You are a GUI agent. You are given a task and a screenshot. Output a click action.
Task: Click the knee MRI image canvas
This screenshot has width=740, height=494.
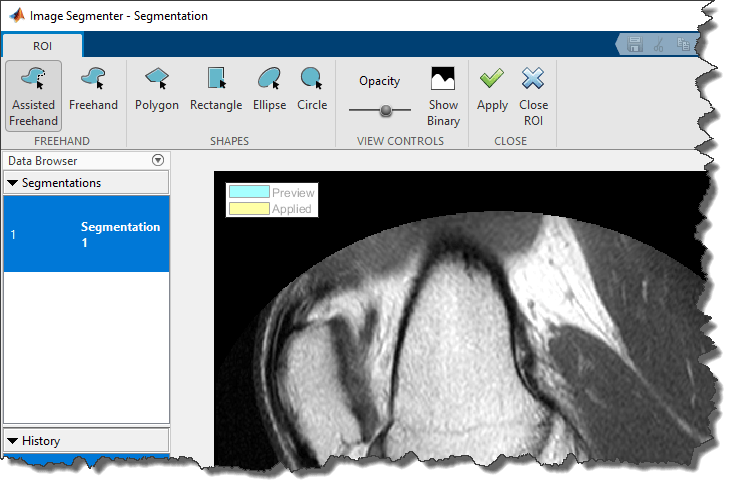tap(462, 321)
